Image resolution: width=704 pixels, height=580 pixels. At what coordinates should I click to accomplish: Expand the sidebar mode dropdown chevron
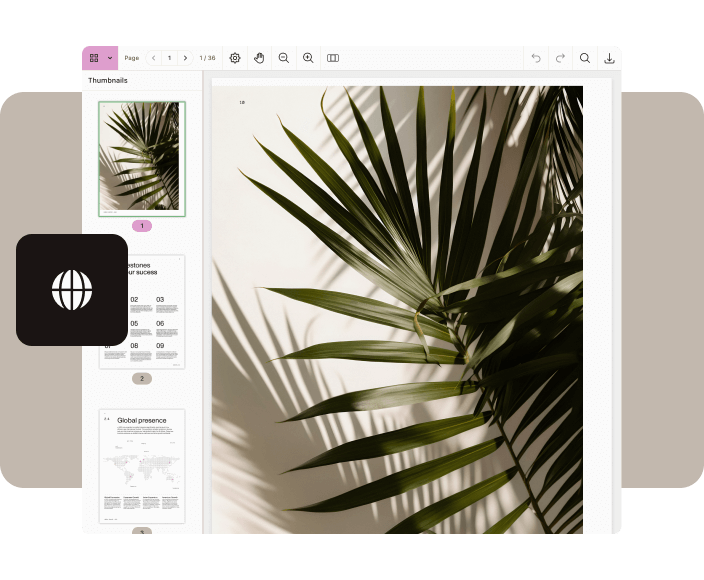click(x=110, y=58)
